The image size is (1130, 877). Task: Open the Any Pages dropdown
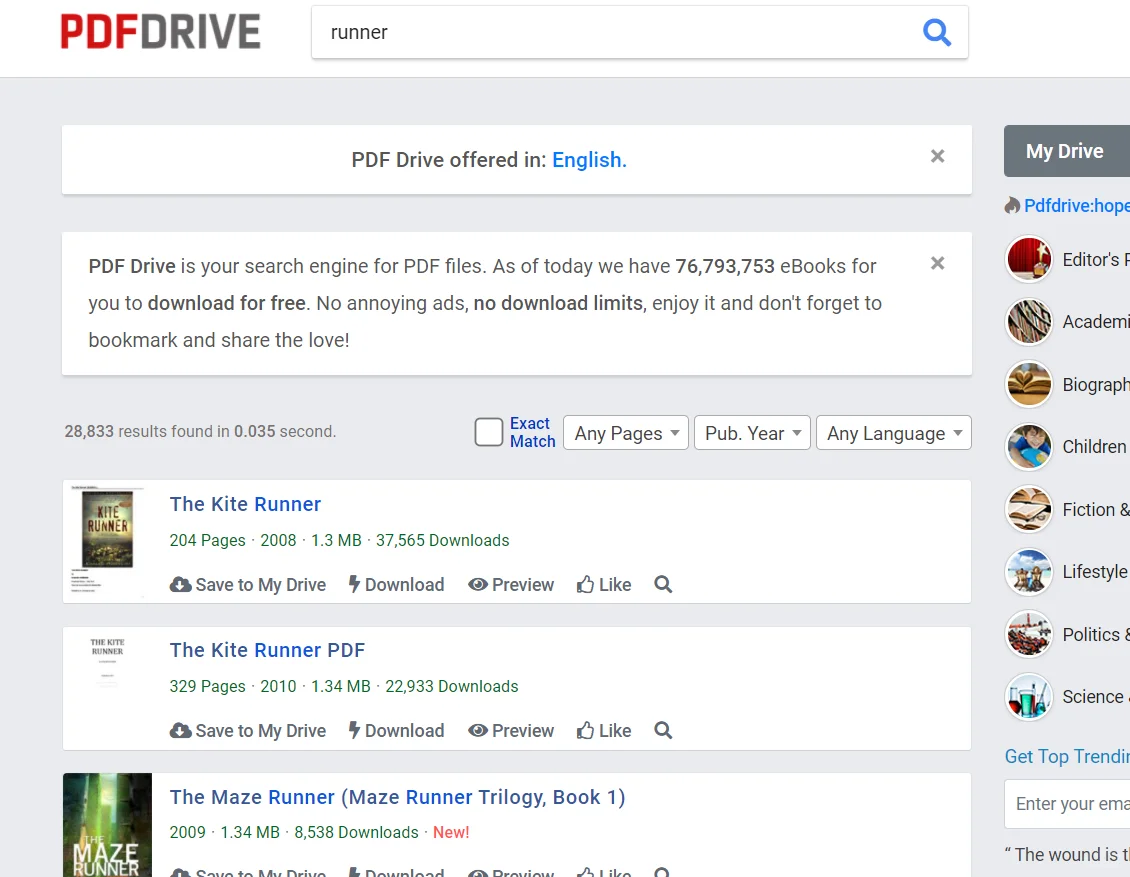click(x=626, y=433)
